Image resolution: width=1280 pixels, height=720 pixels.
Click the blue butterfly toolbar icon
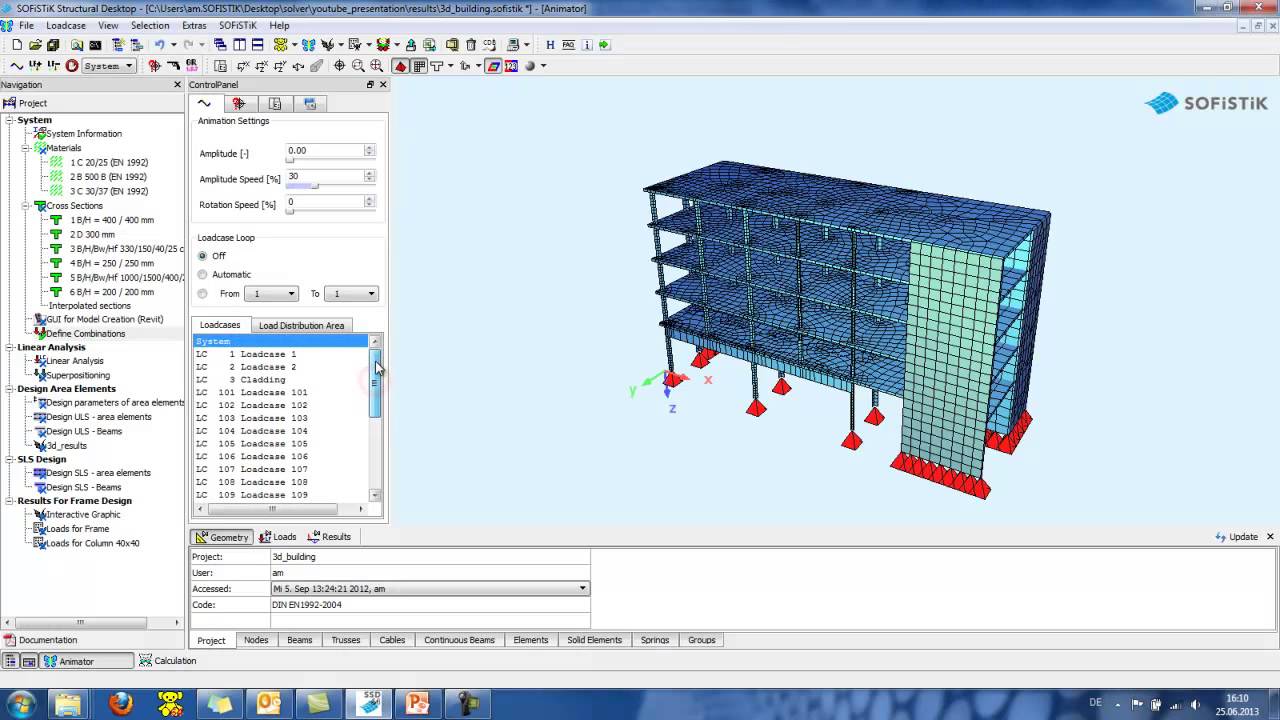coord(308,45)
